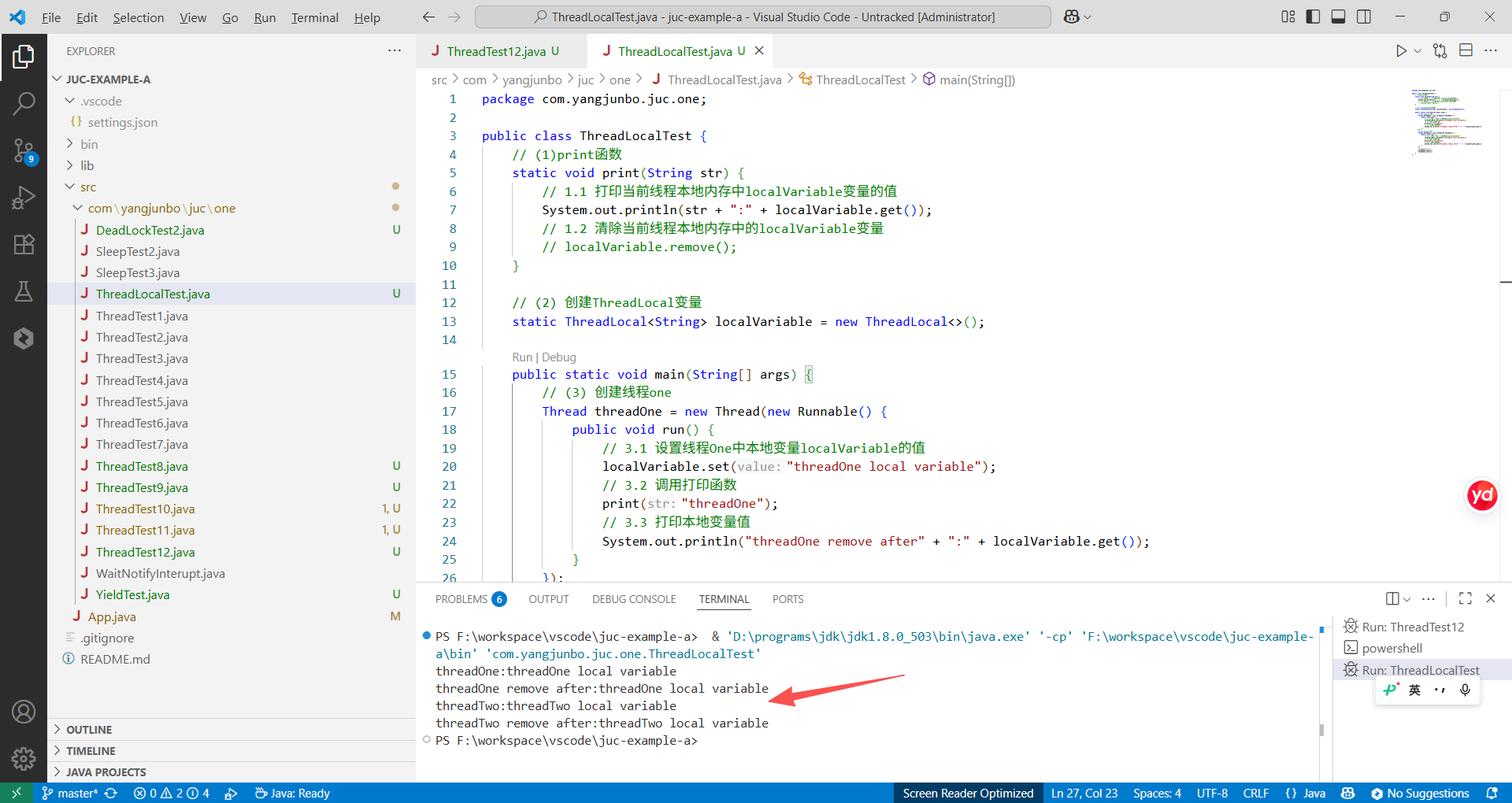The height and width of the screenshot is (803, 1512).
Task: Open DeadLockTest2.java in explorer
Action: [x=150, y=230]
